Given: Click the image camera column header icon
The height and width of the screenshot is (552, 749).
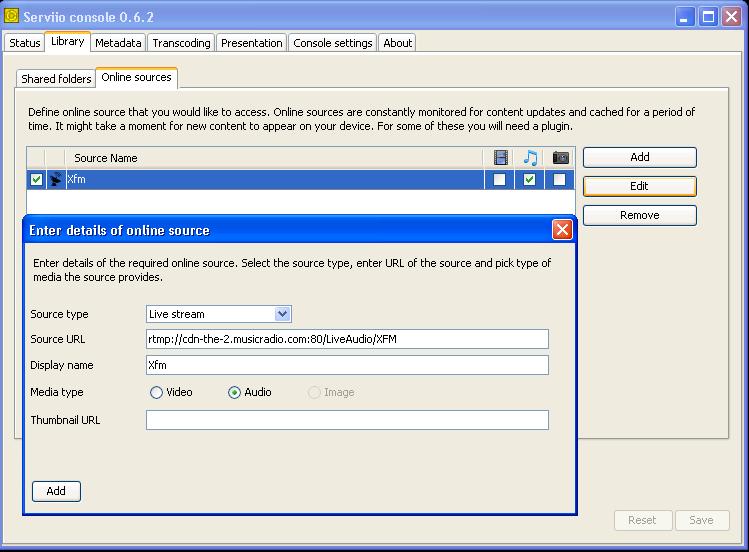Looking at the screenshot, I should [560, 158].
